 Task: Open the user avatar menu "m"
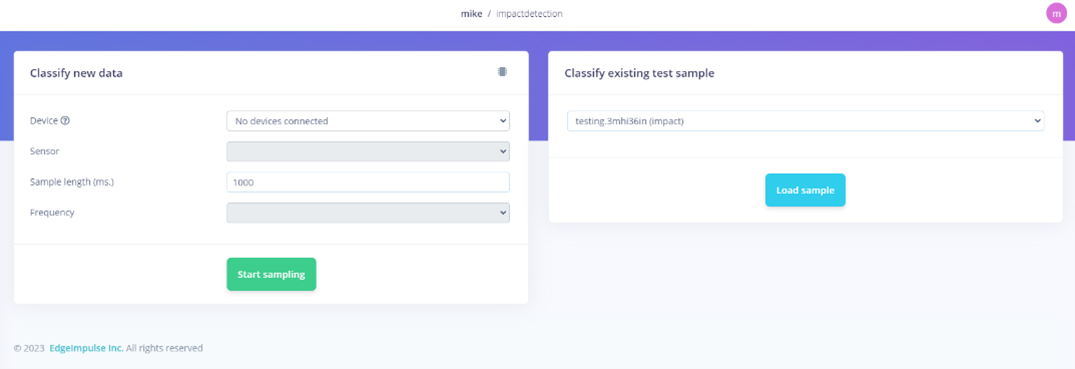tap(1056, 13)
